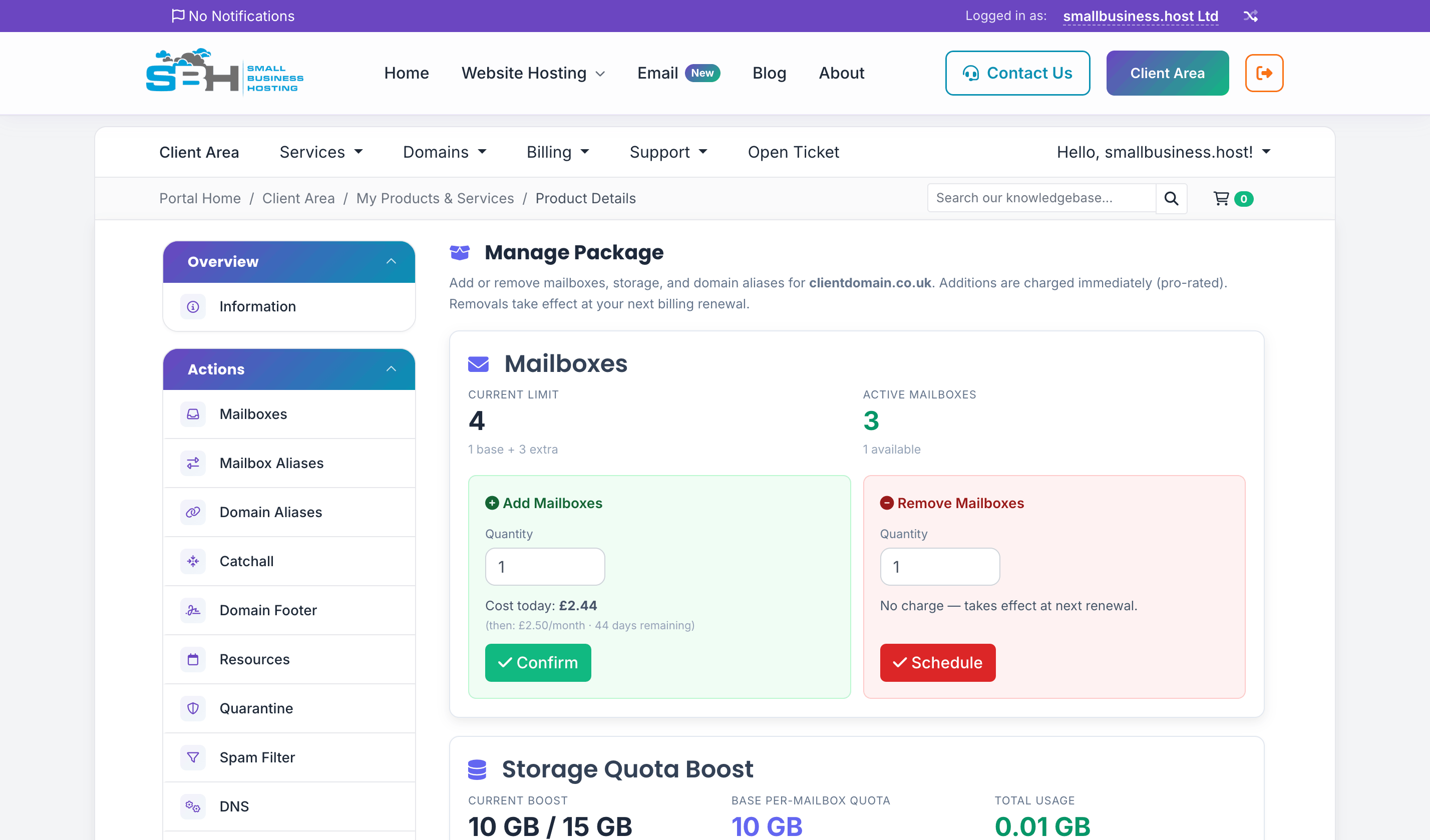Screen dimensions: 1430x840
Task: Collapse the Overview panel chevron
Action: coord(391,261)
